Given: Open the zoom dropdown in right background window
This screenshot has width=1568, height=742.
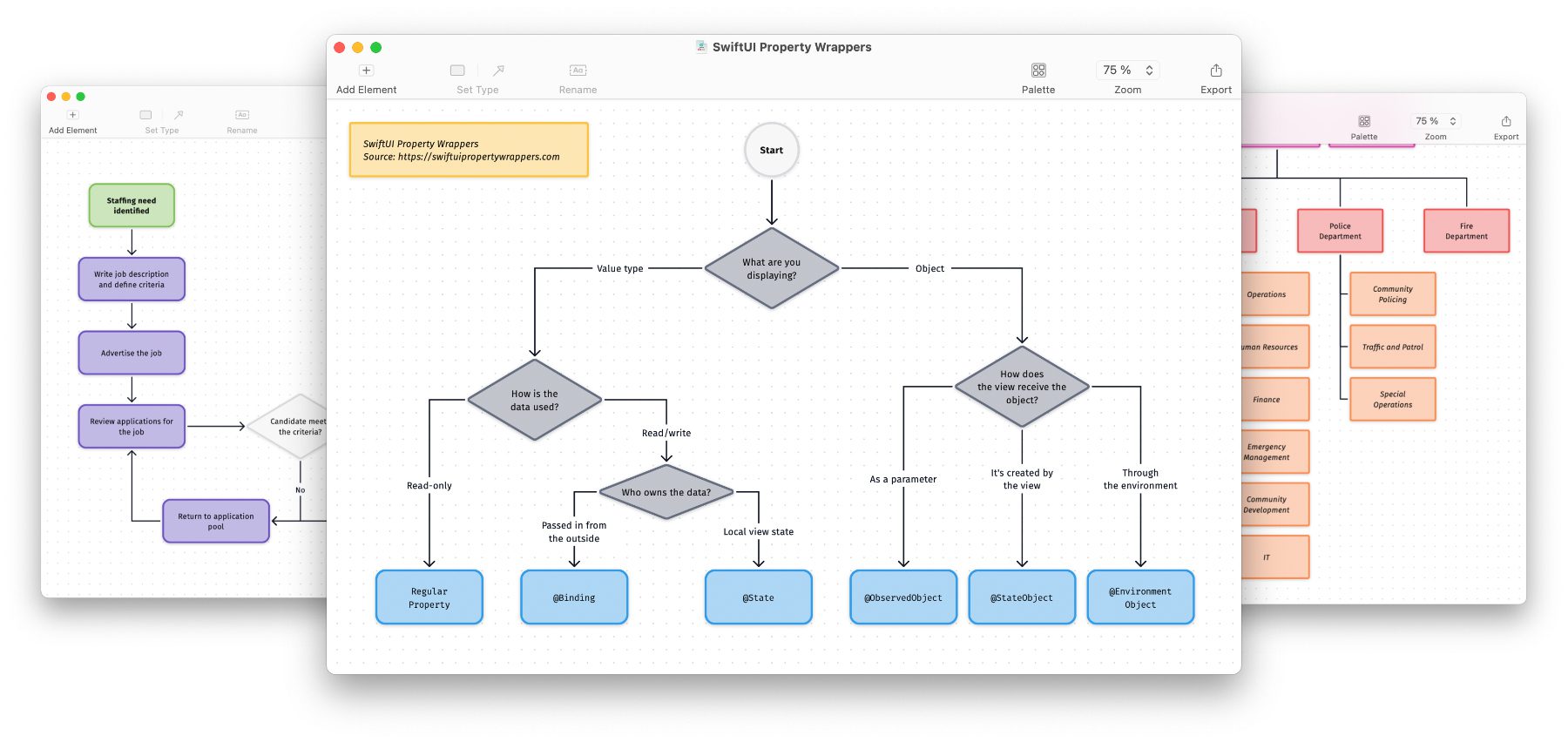Looking at the screenshot, I should pos(1435,122).
